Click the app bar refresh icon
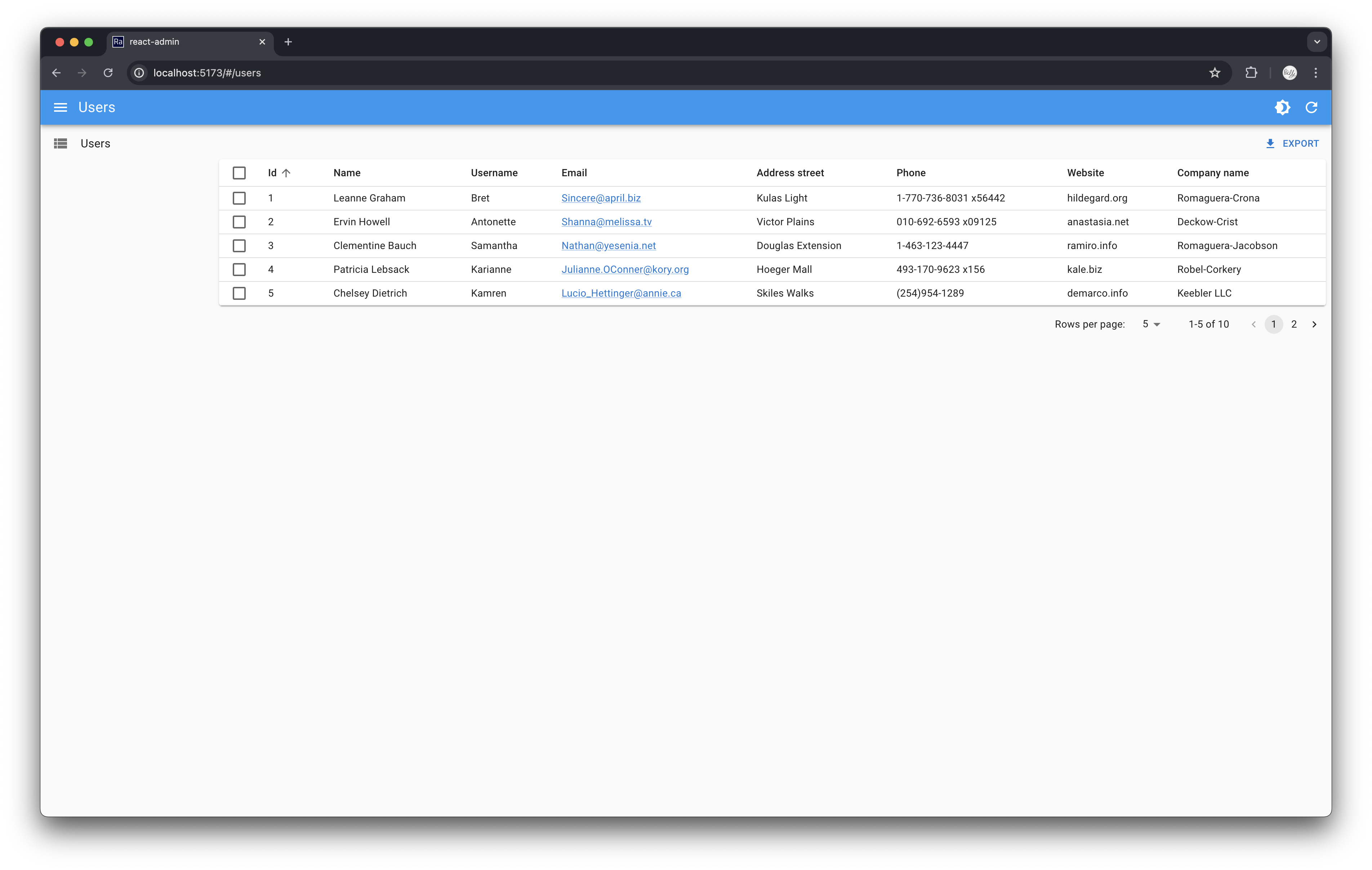The height and width of the screenshot is (870, 1372). pyautogui.click(x=1311, y=107)
